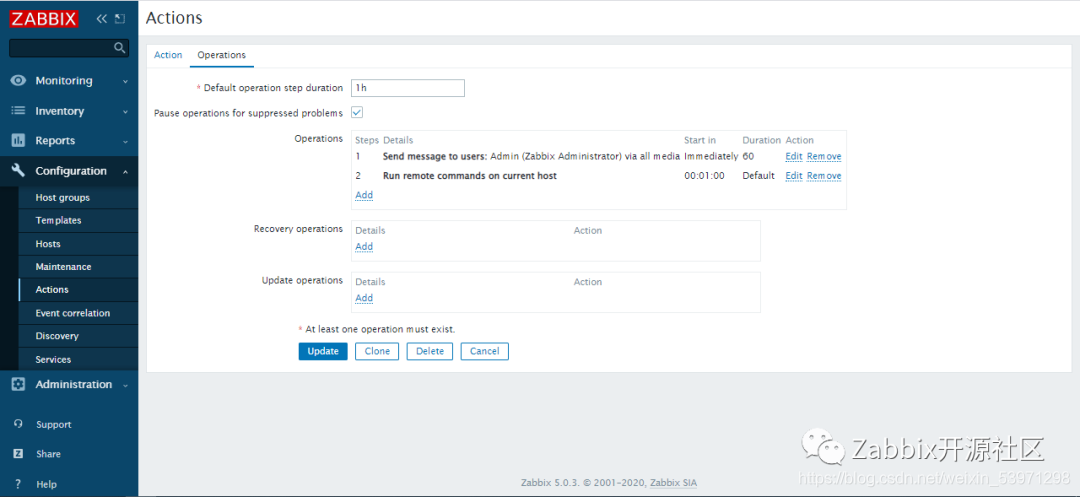1080x497 pixels.
Task: Open the Maintenance menu item
Action: tap(63, 266)
